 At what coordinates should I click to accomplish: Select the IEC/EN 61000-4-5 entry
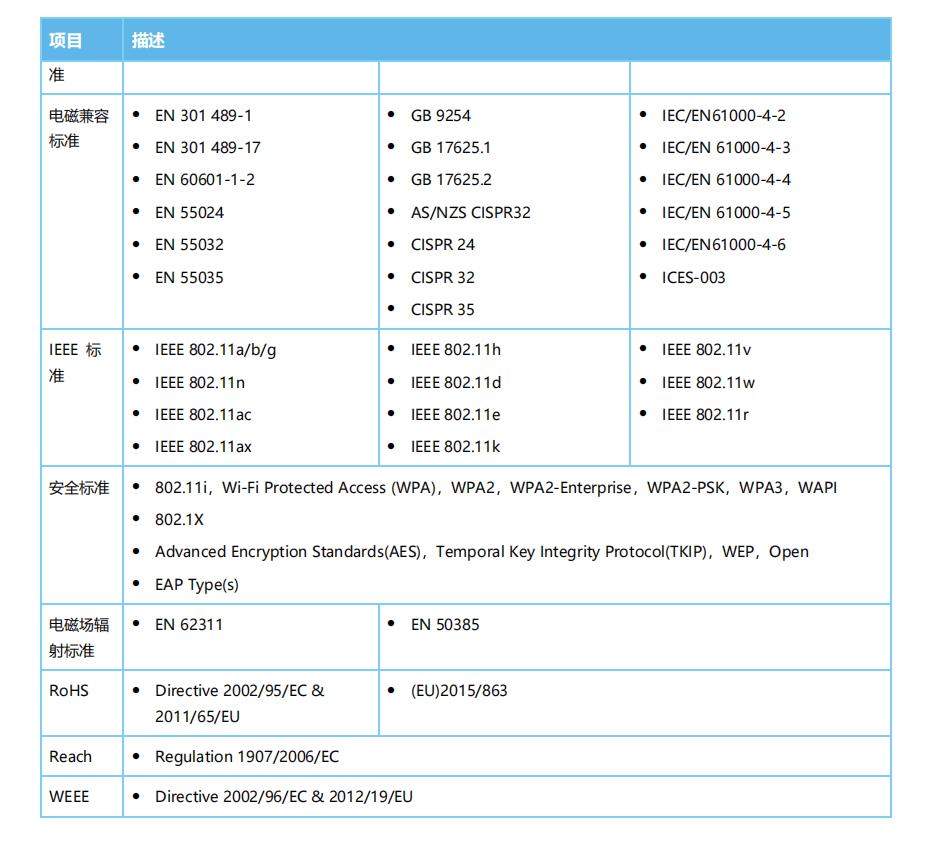[725, 212]
